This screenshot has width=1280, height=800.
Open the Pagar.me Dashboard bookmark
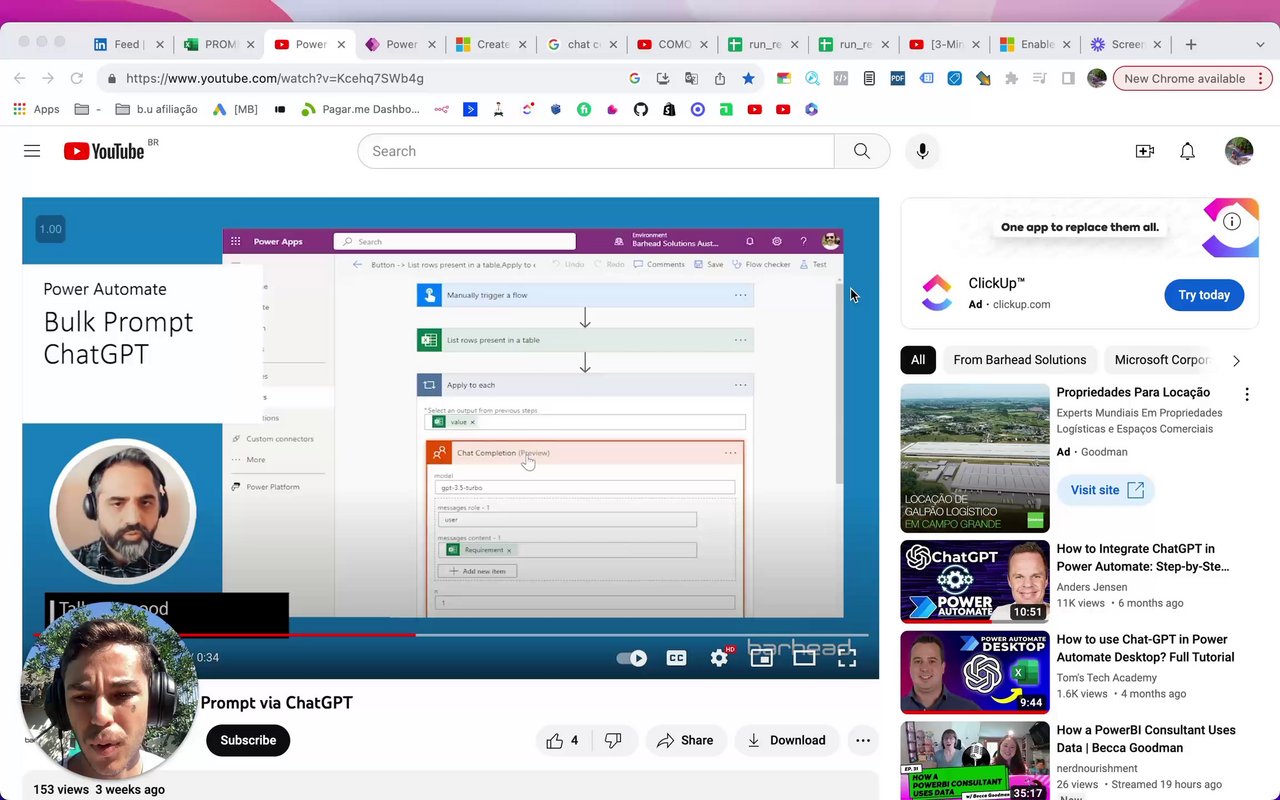360,109
